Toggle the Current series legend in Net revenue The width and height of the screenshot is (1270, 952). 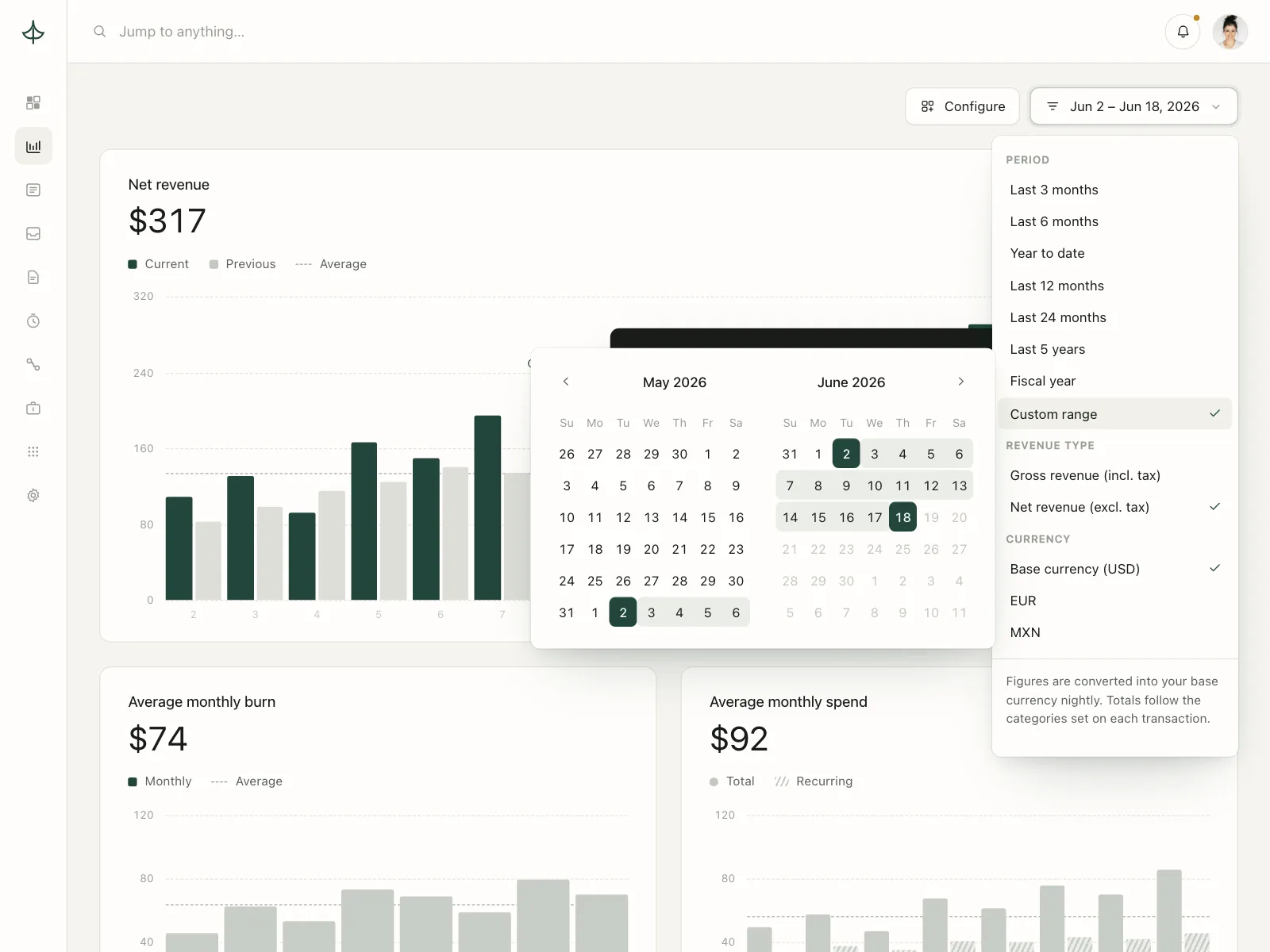pos(159,264)
